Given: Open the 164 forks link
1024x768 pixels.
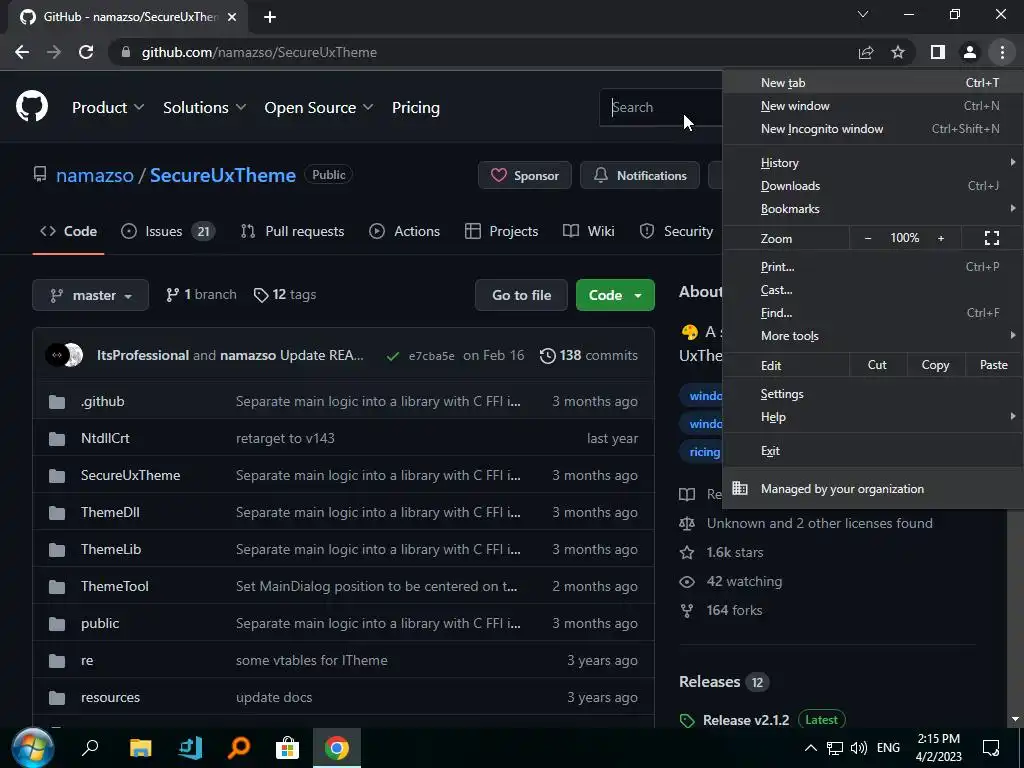Looking at the screenshot, I should click(734, 611).
